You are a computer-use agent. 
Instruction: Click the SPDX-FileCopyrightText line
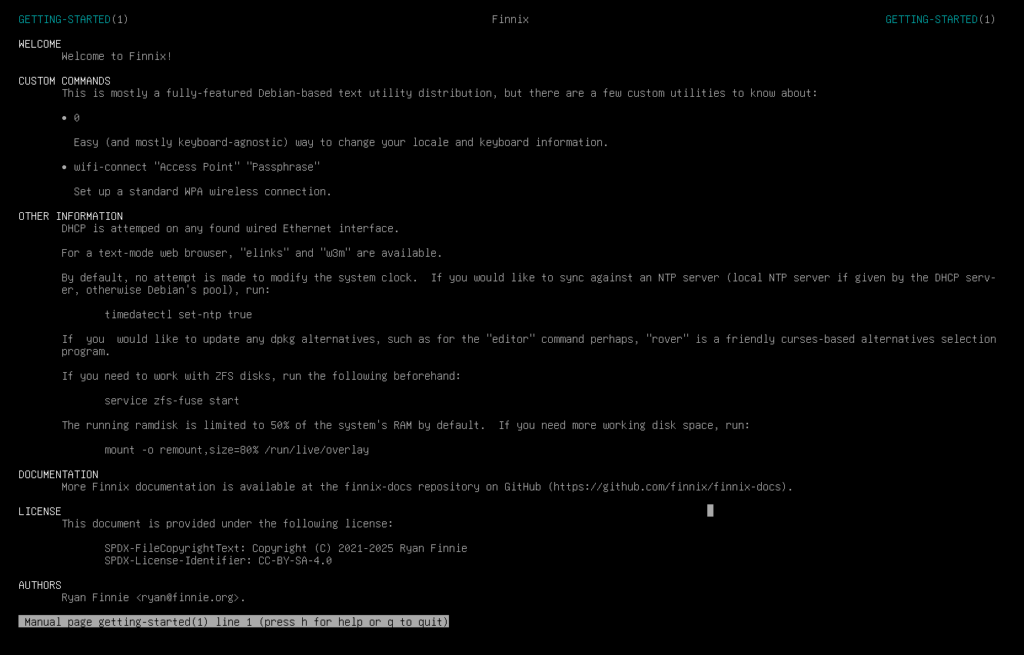(285, 548)
